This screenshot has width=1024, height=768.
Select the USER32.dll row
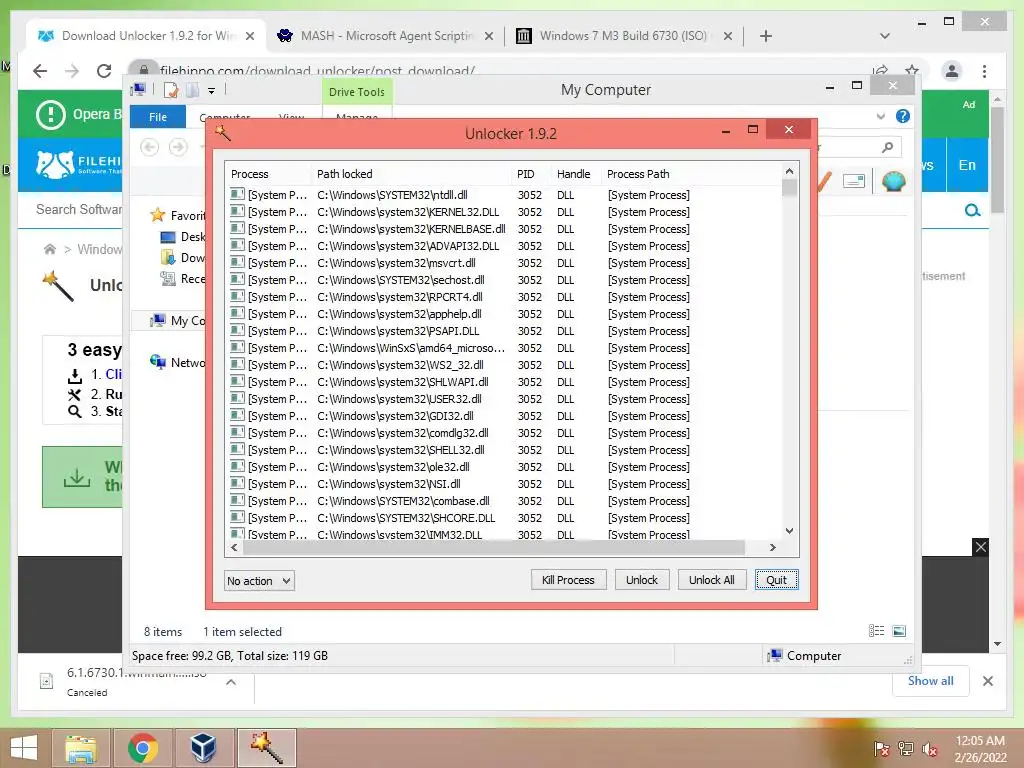coord(503,398)
